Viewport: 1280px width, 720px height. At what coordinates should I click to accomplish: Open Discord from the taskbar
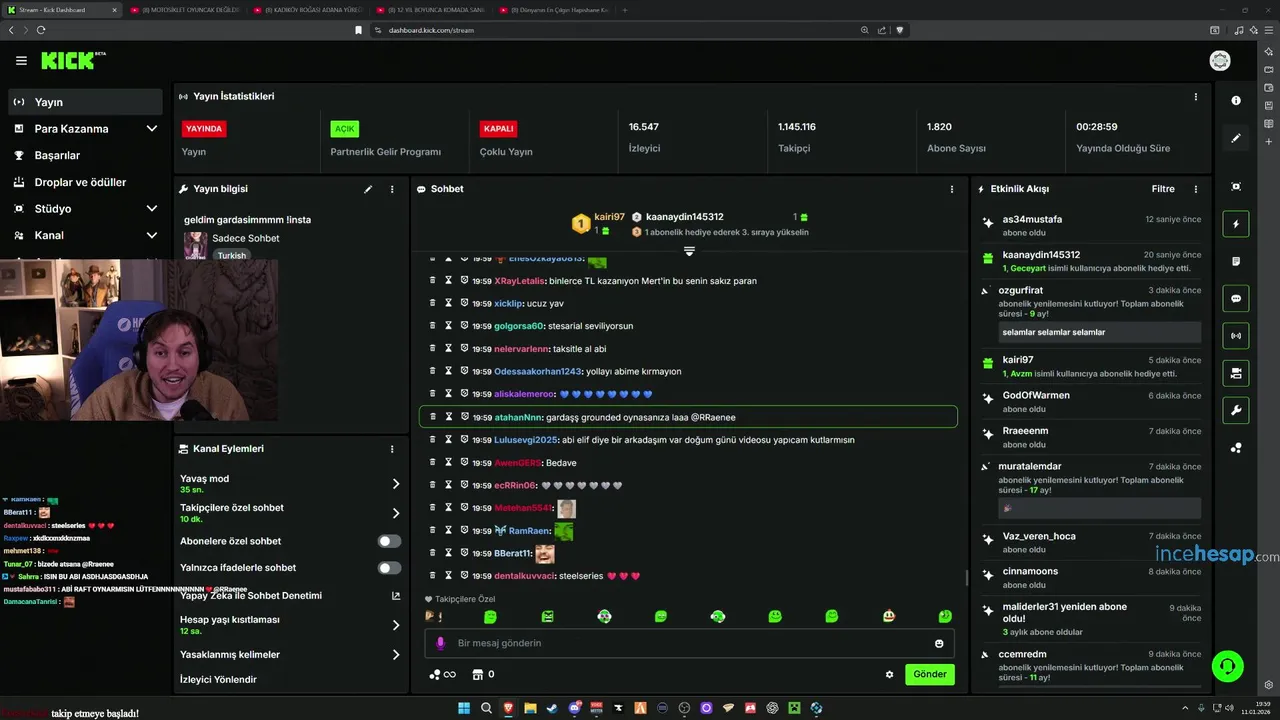[574, 708]
